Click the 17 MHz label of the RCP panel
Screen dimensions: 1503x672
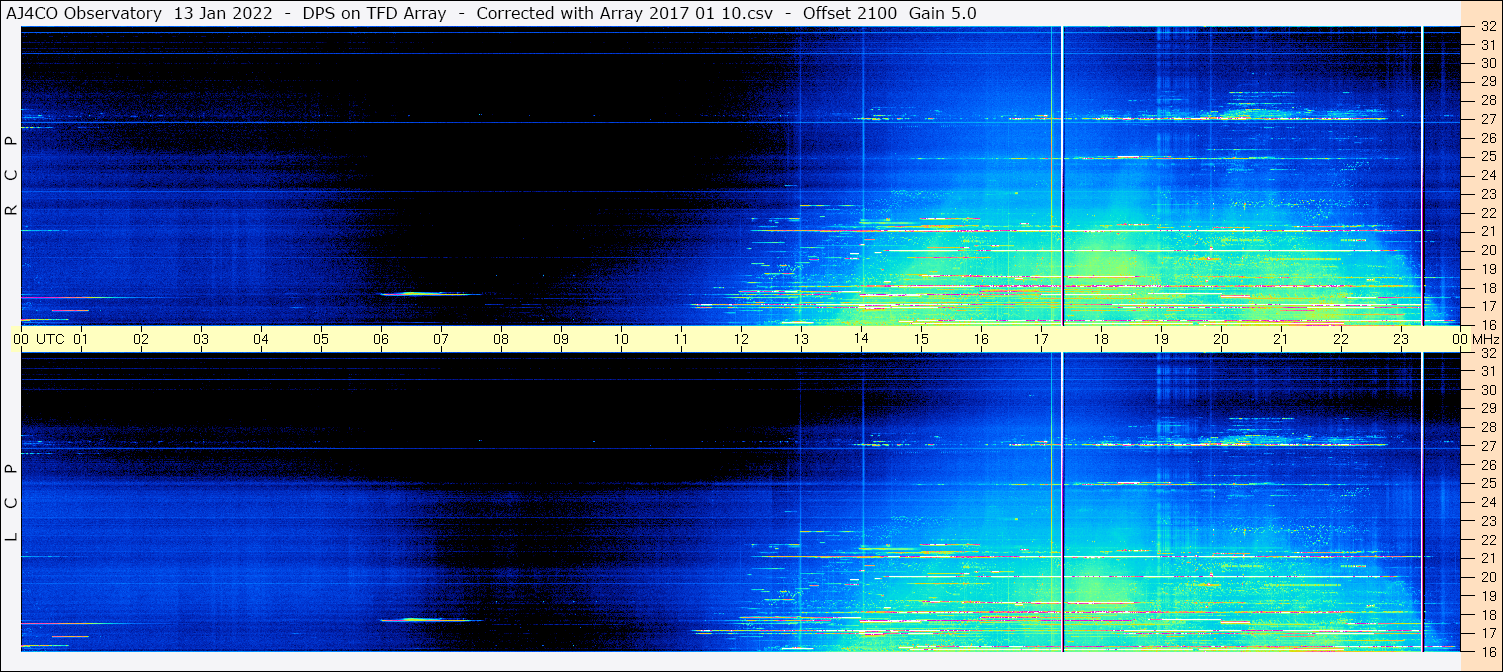coord(1487,306)
